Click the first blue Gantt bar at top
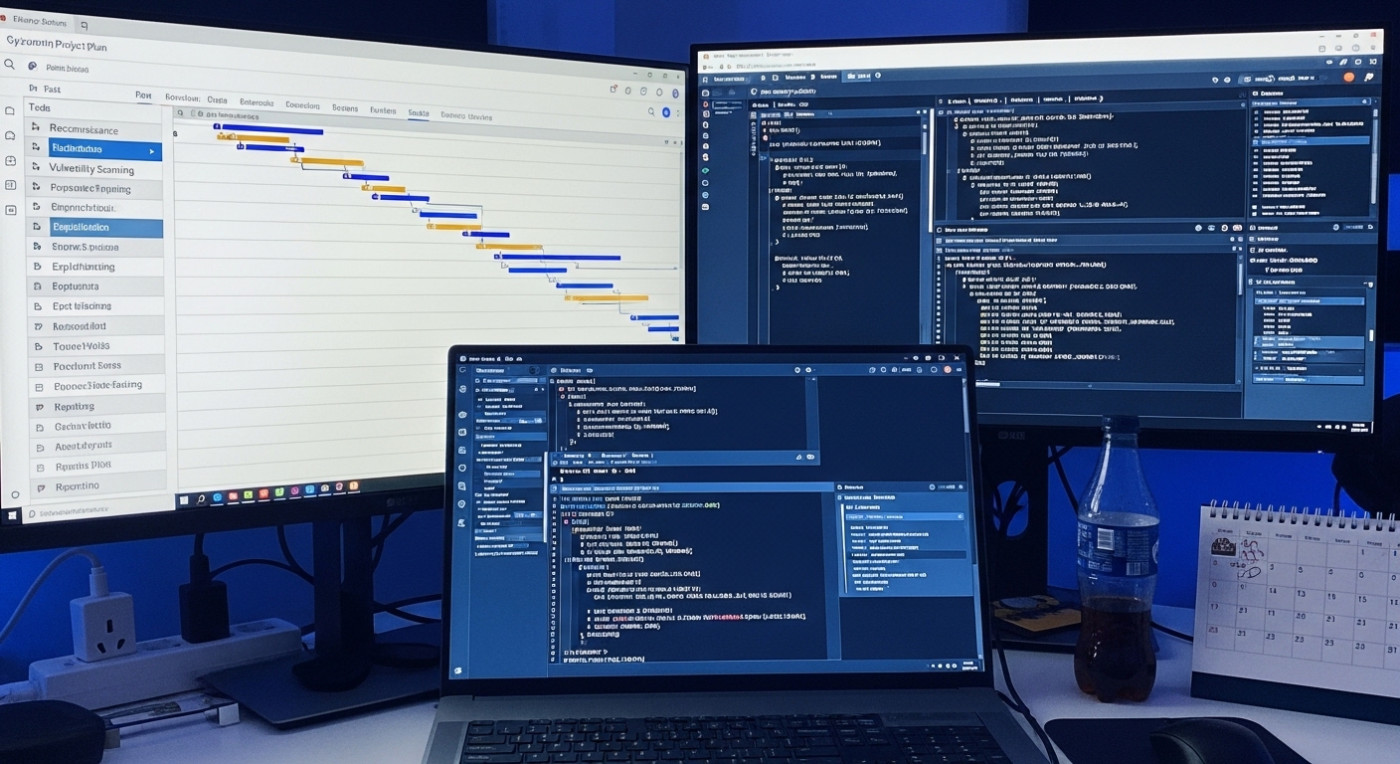This screenshot has width=1400, height=764. pos(270,130)
